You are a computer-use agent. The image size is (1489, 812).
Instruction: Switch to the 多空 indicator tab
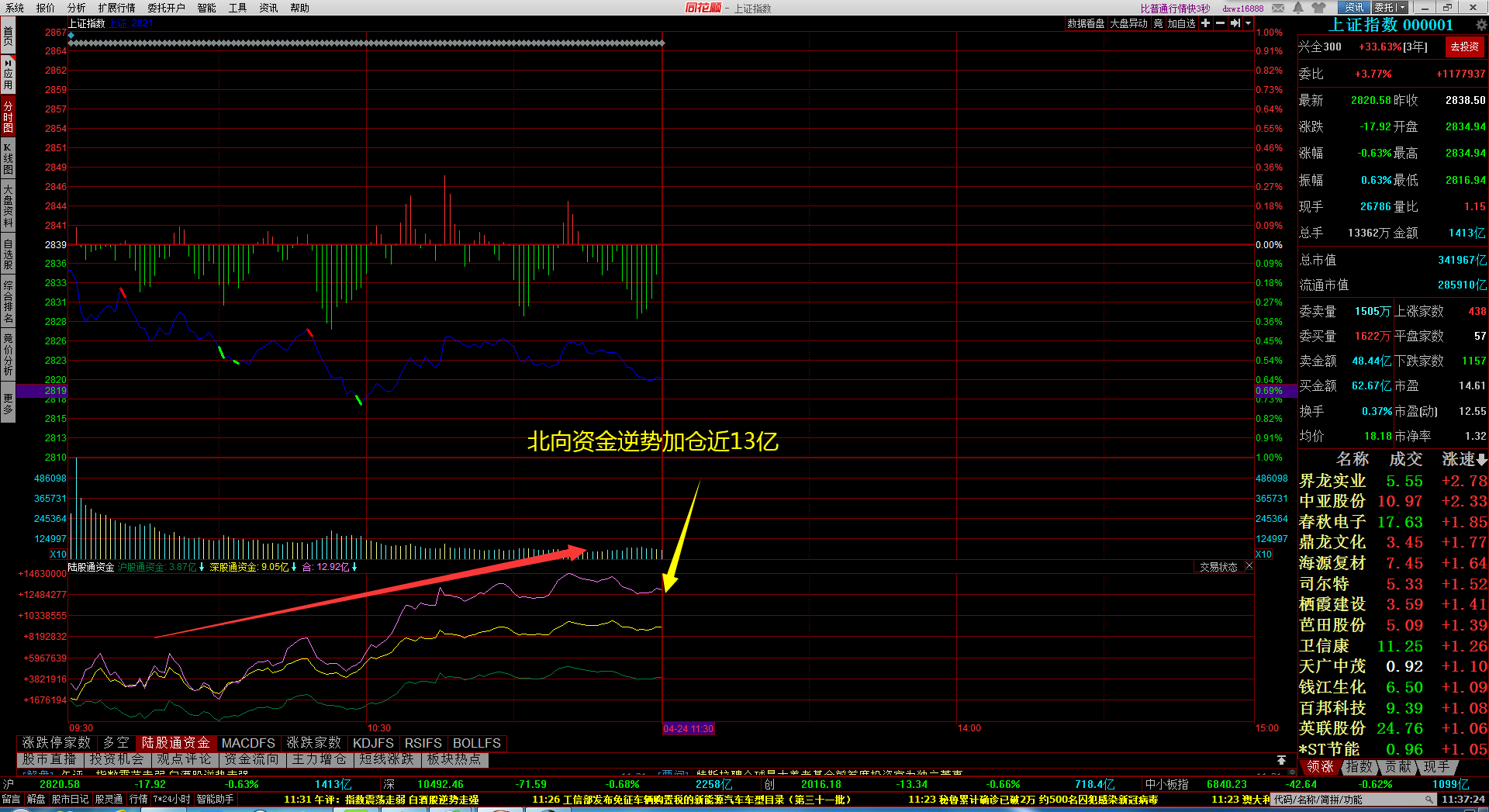(116, 743)
